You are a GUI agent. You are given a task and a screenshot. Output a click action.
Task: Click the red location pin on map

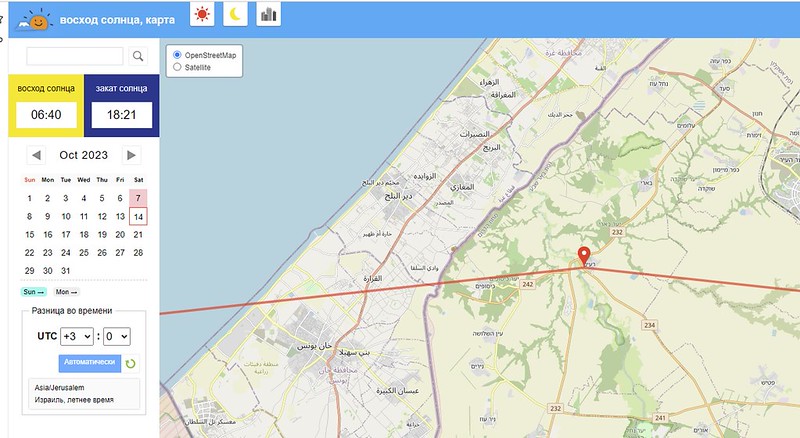click(x=584, y=256)
